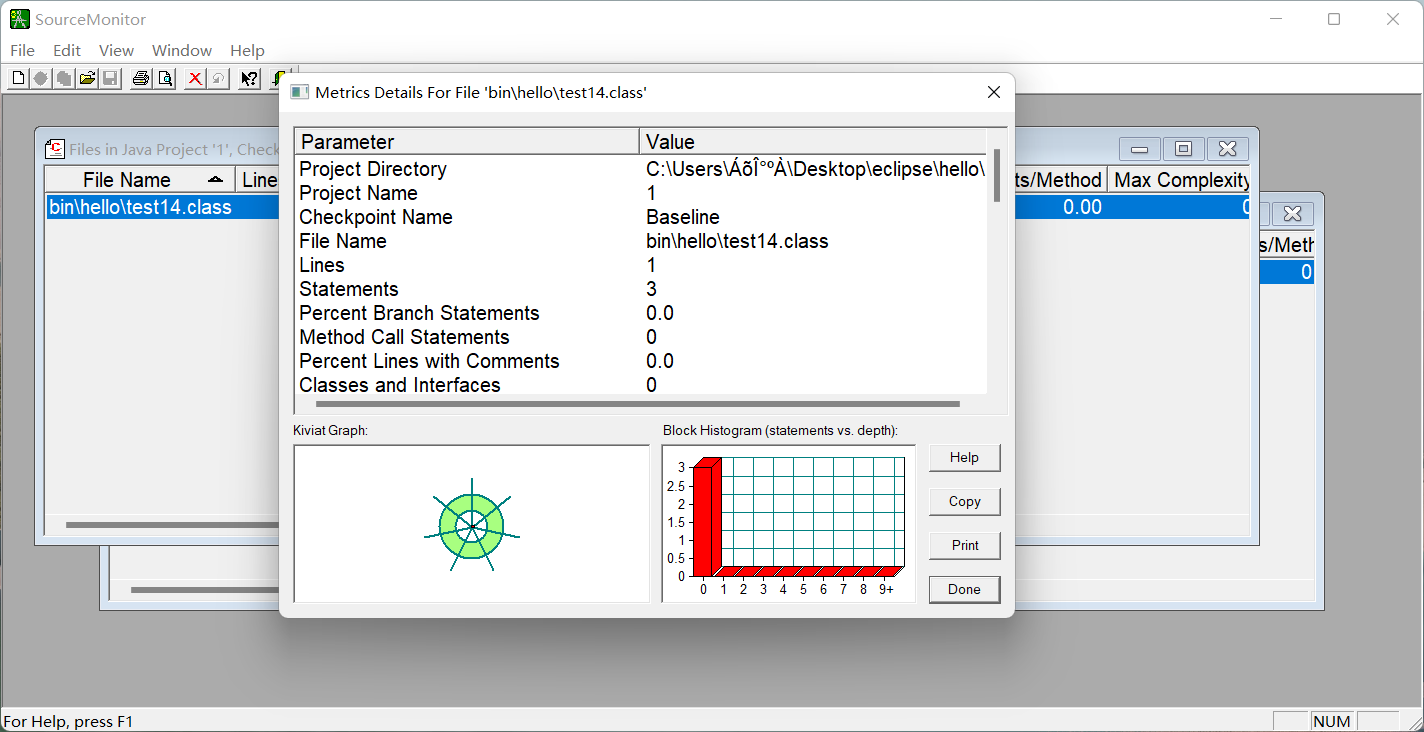This screenshot has height=732, width=1424.
Task: Click the floppy disk Save icon
Action: point(110,78)
